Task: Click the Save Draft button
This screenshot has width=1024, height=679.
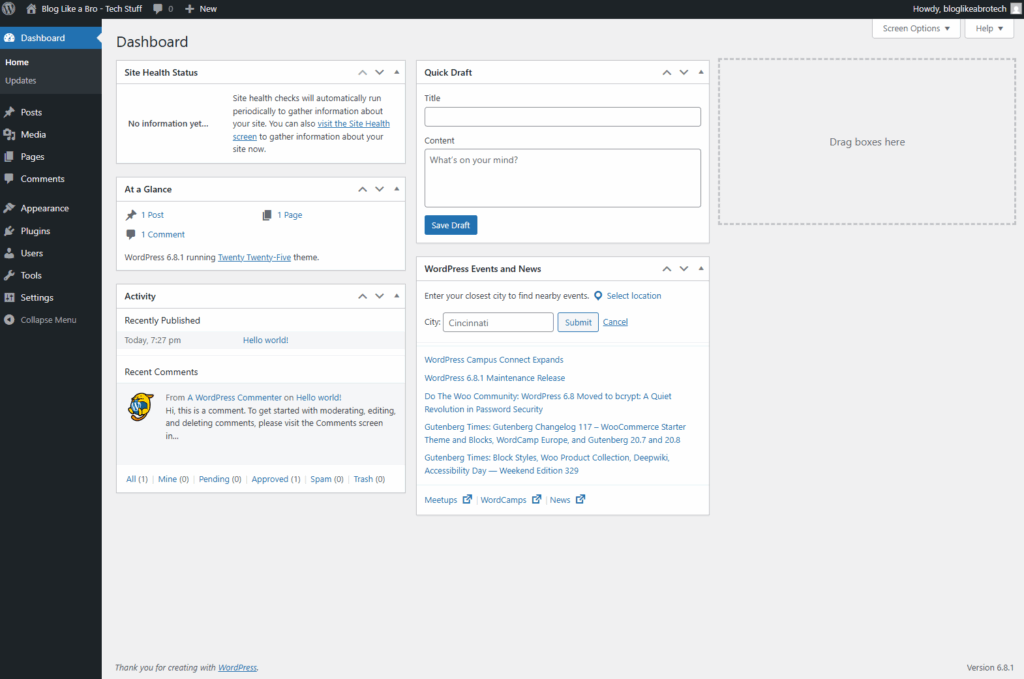Action: [x=451, y=225]
